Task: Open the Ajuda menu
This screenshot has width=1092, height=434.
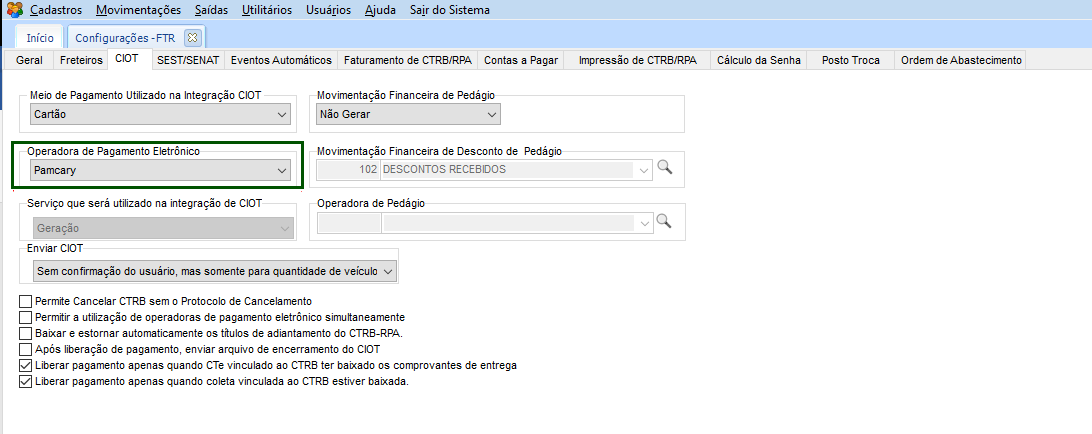Action: [380, 10]
